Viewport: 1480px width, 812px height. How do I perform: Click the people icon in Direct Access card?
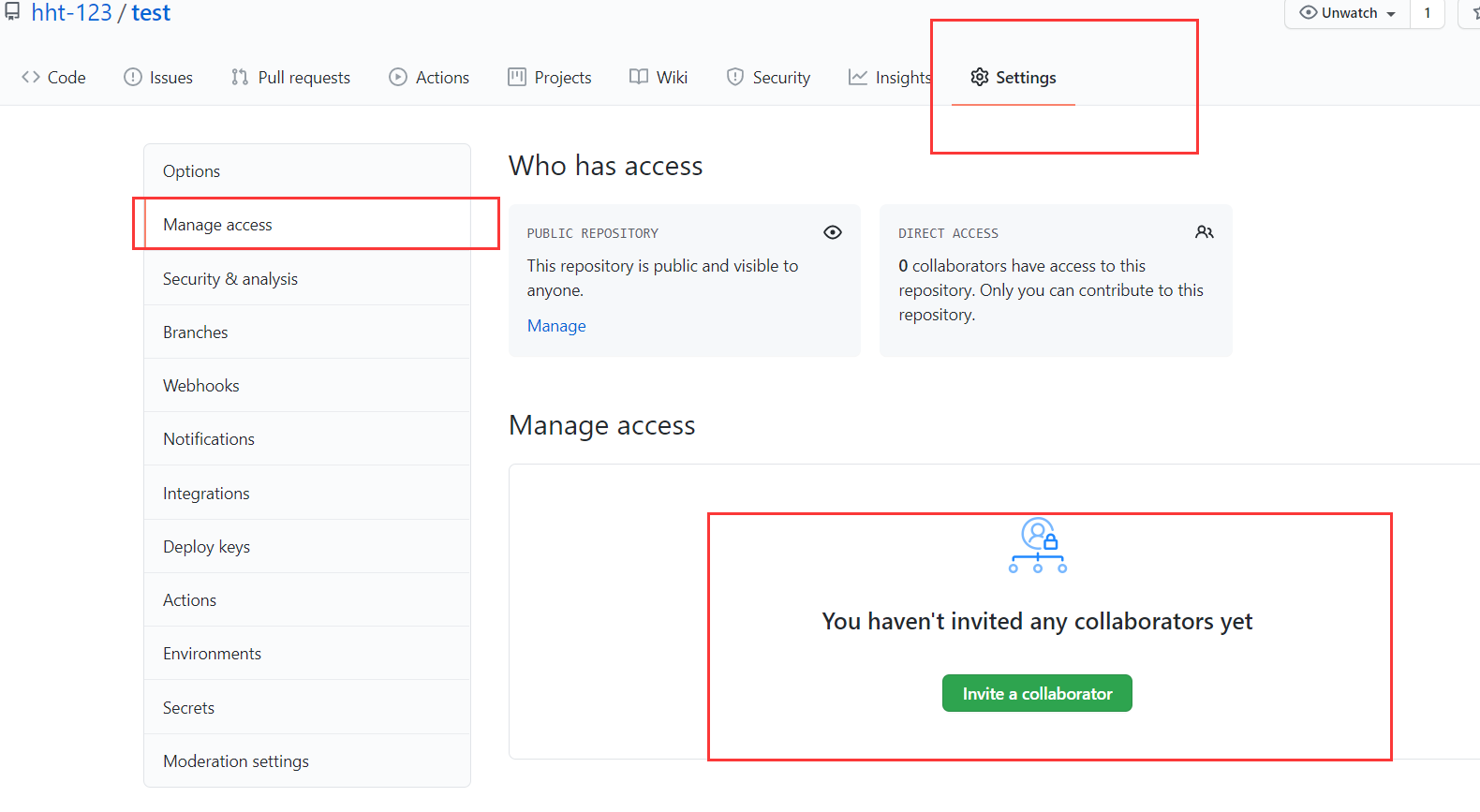click(x=1205, y=232)
